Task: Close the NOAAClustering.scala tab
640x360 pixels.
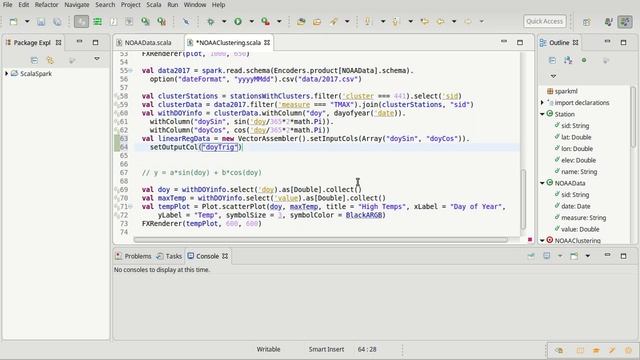Action: tap(267, 42)
